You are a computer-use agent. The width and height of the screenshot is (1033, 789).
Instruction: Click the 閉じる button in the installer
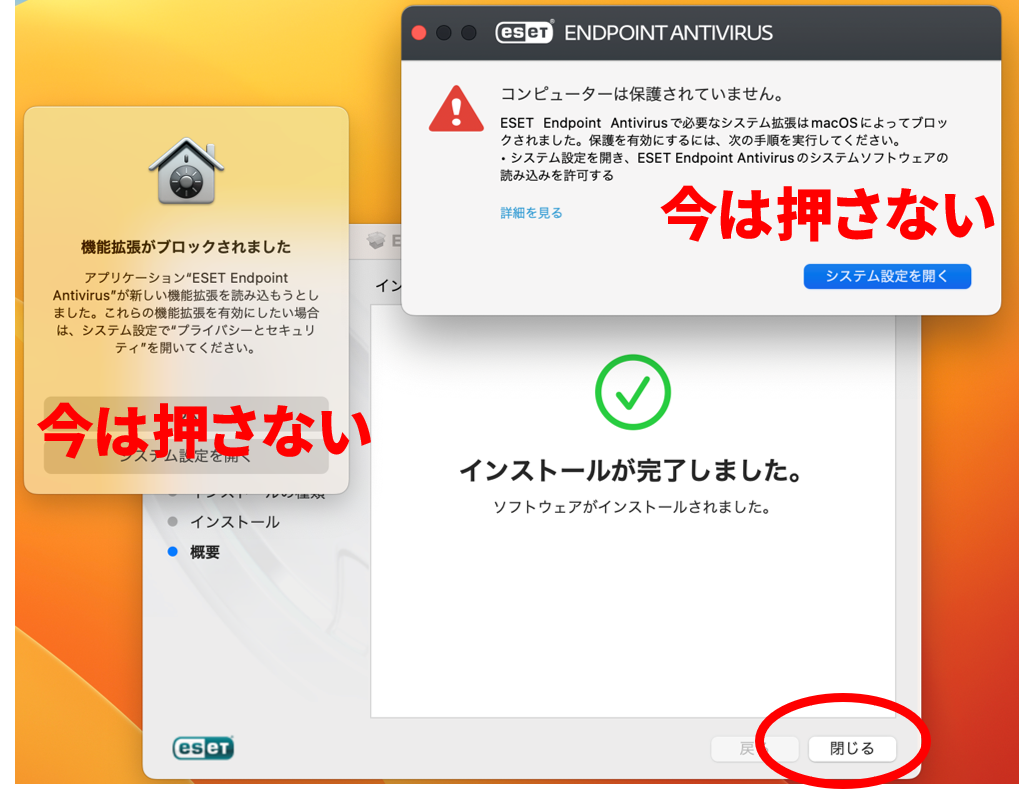click(852, 749)
